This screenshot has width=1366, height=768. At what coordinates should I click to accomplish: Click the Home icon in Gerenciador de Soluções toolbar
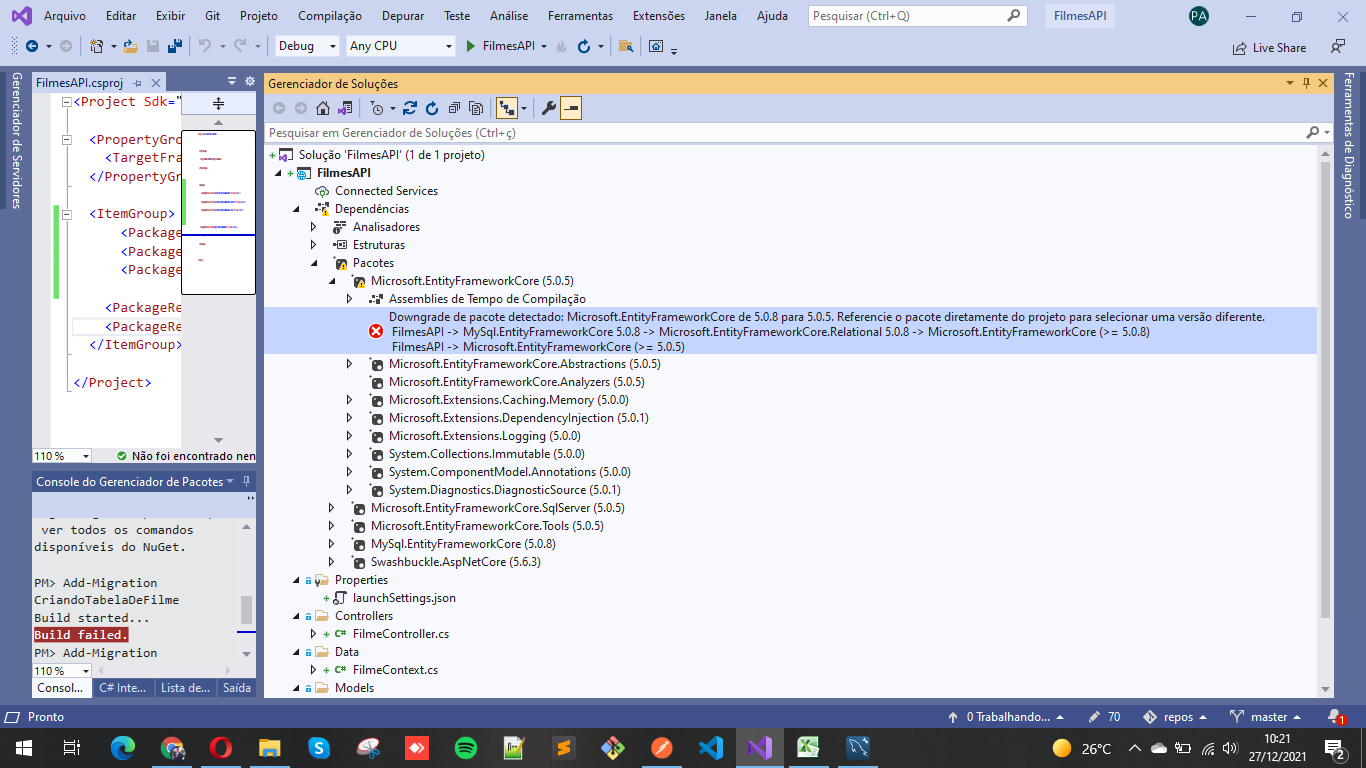pyautogui.click(x=323, y=108)
